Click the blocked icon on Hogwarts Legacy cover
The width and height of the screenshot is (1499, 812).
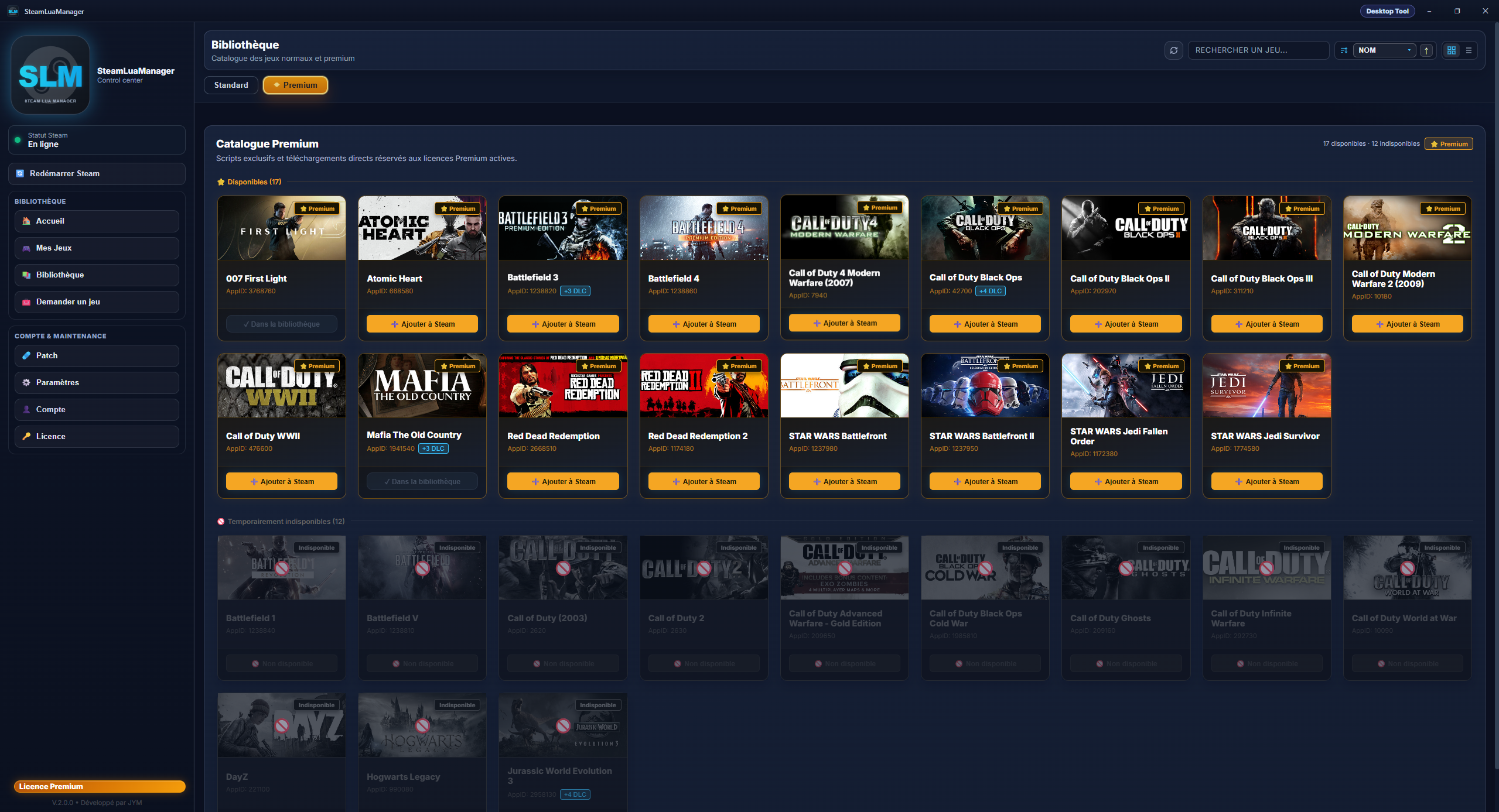[x=422, y=726]
